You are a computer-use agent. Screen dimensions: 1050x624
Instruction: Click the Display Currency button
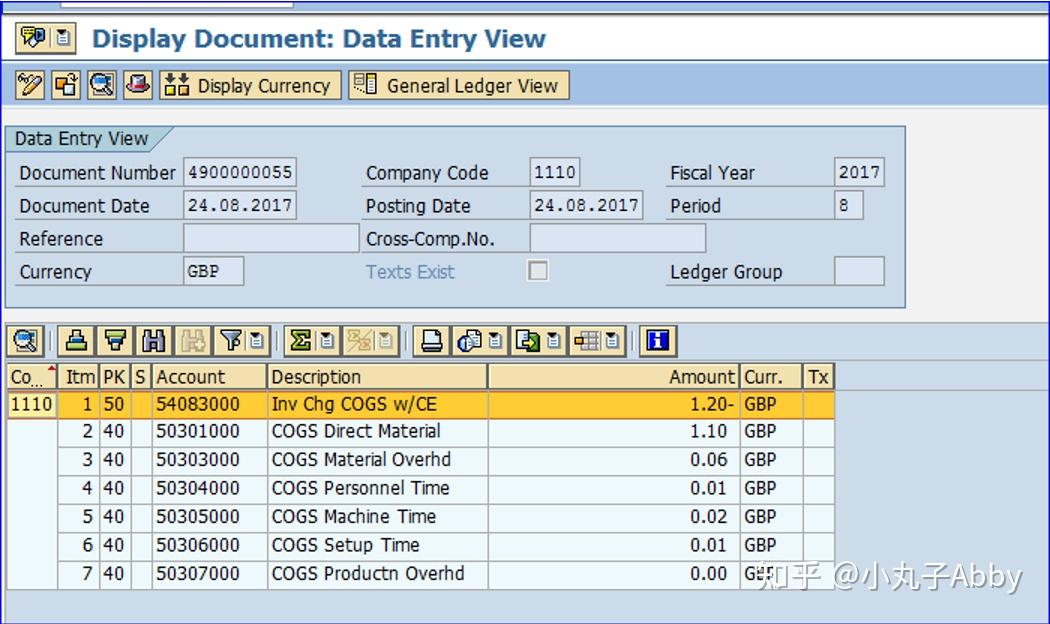pyautogui.click(x=250, y=85)
